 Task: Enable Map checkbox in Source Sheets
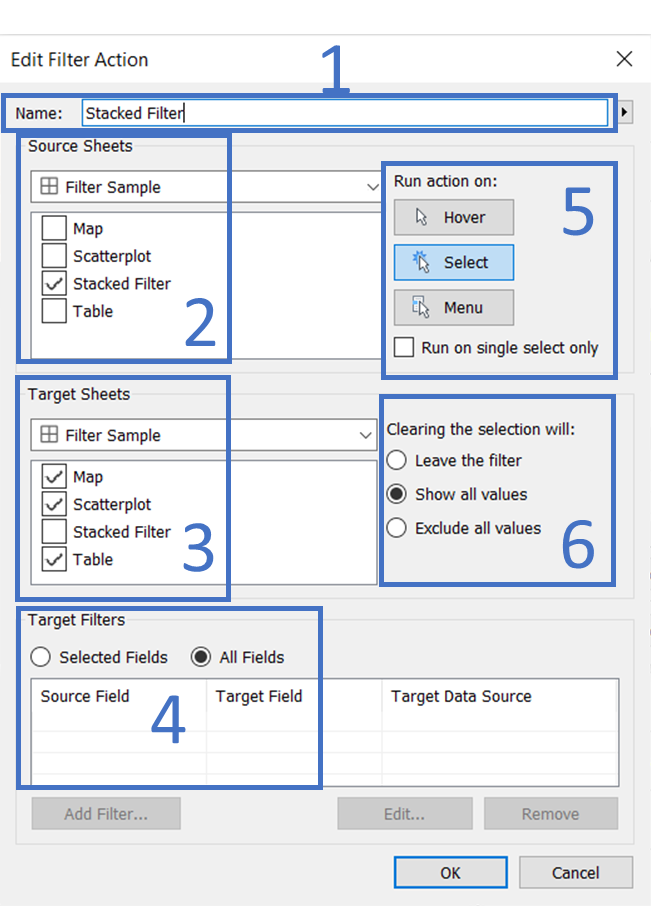click(x=54, y=228)
